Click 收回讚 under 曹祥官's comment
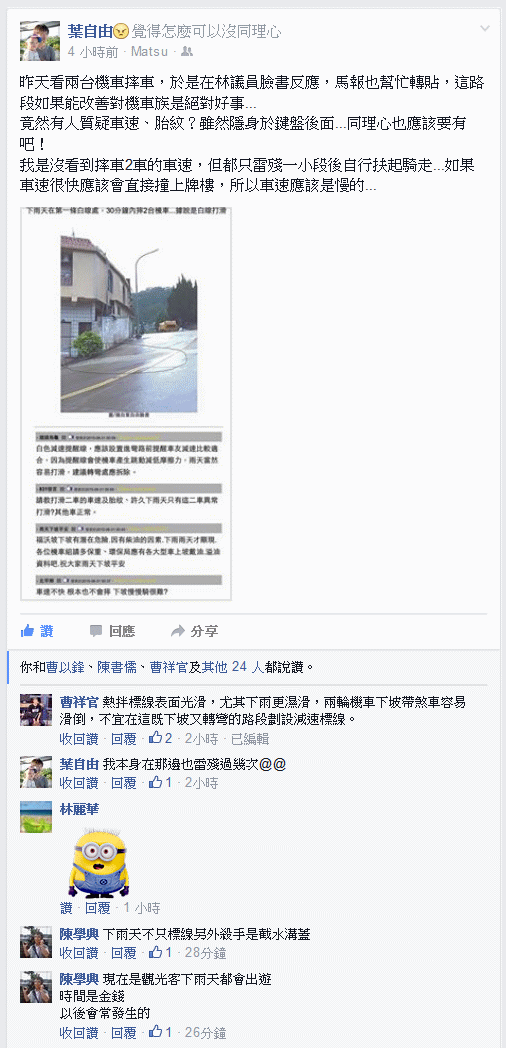The image size is (506, 1048). (80, 739)
